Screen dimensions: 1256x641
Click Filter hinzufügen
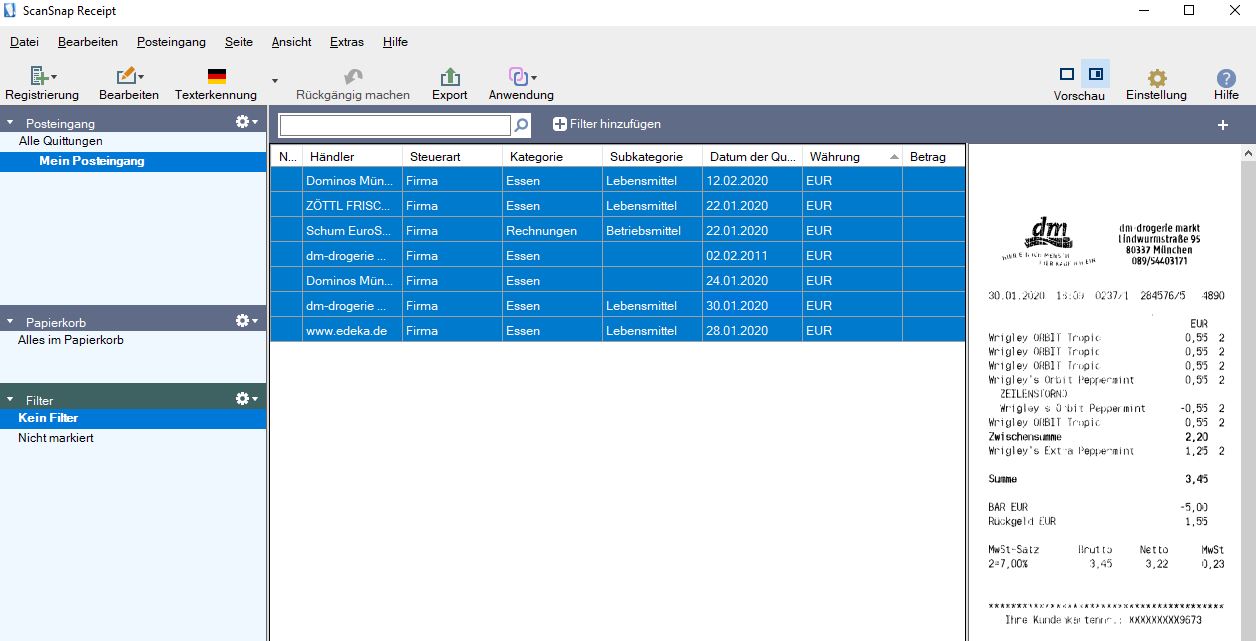(606, 124)
